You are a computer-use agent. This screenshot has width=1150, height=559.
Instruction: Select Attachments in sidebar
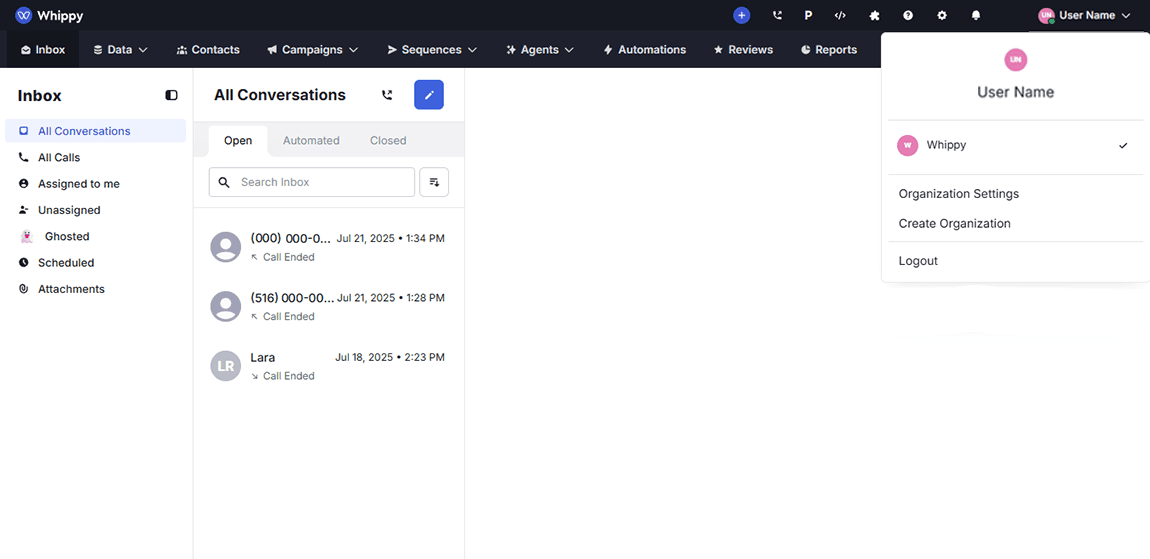[95, 289]
